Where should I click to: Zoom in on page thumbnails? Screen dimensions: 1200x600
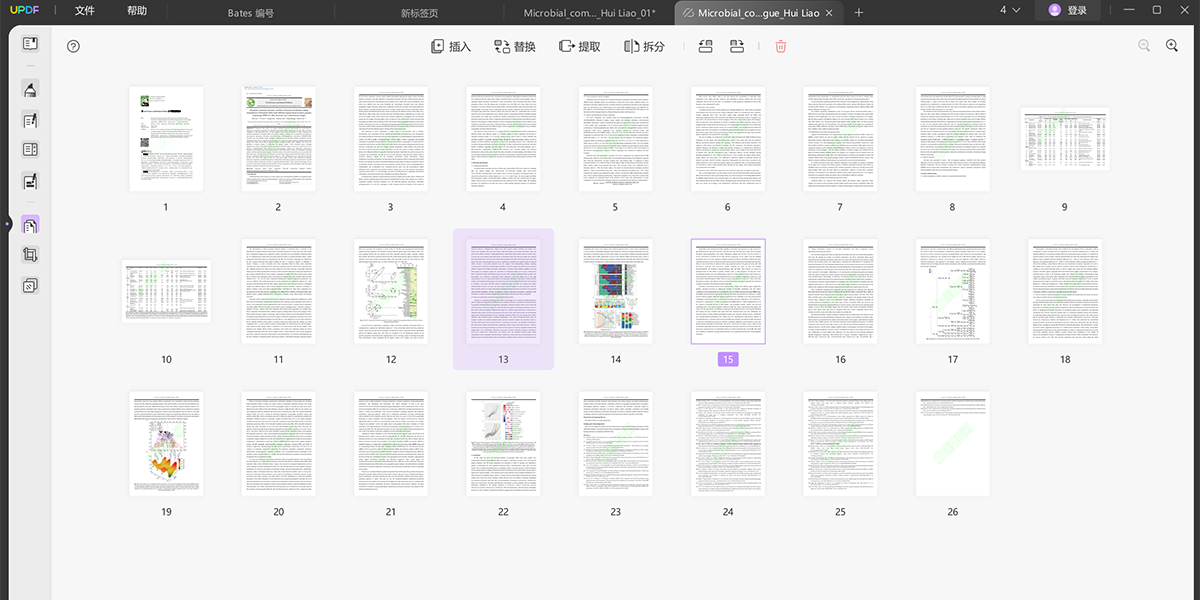point(1172,46)
